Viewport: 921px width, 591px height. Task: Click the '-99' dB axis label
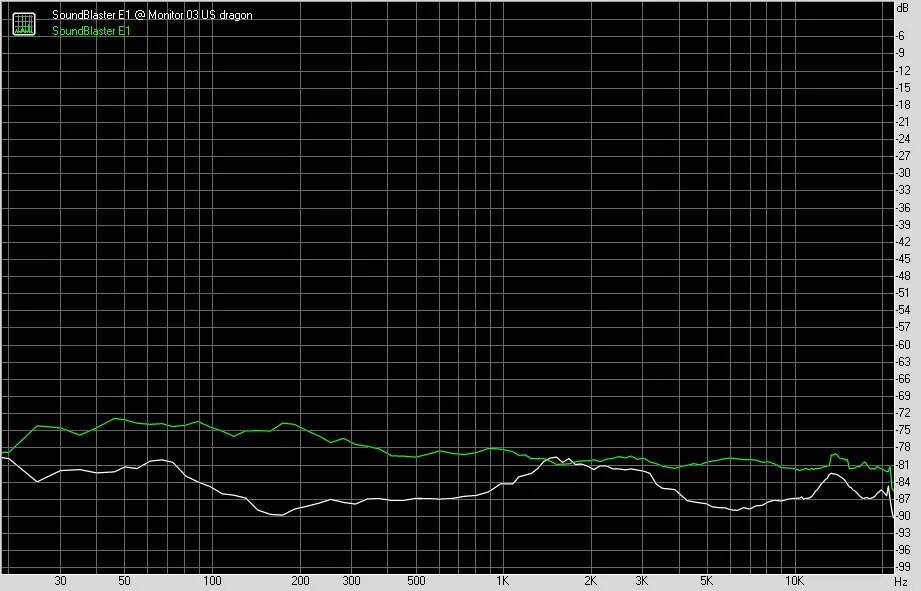click(x=903, y=567)
